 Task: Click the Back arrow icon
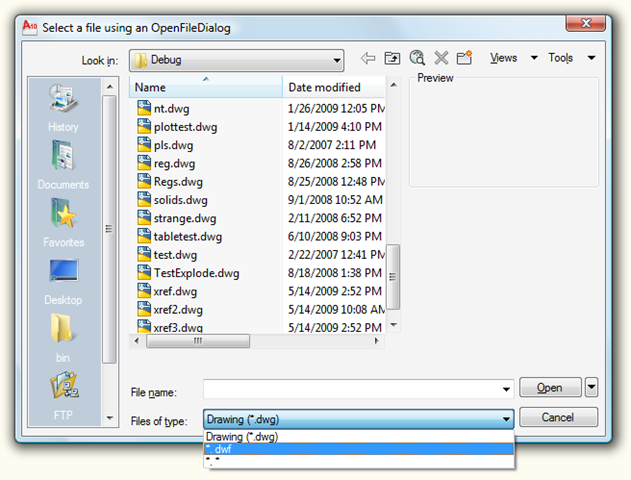(368, 59)
